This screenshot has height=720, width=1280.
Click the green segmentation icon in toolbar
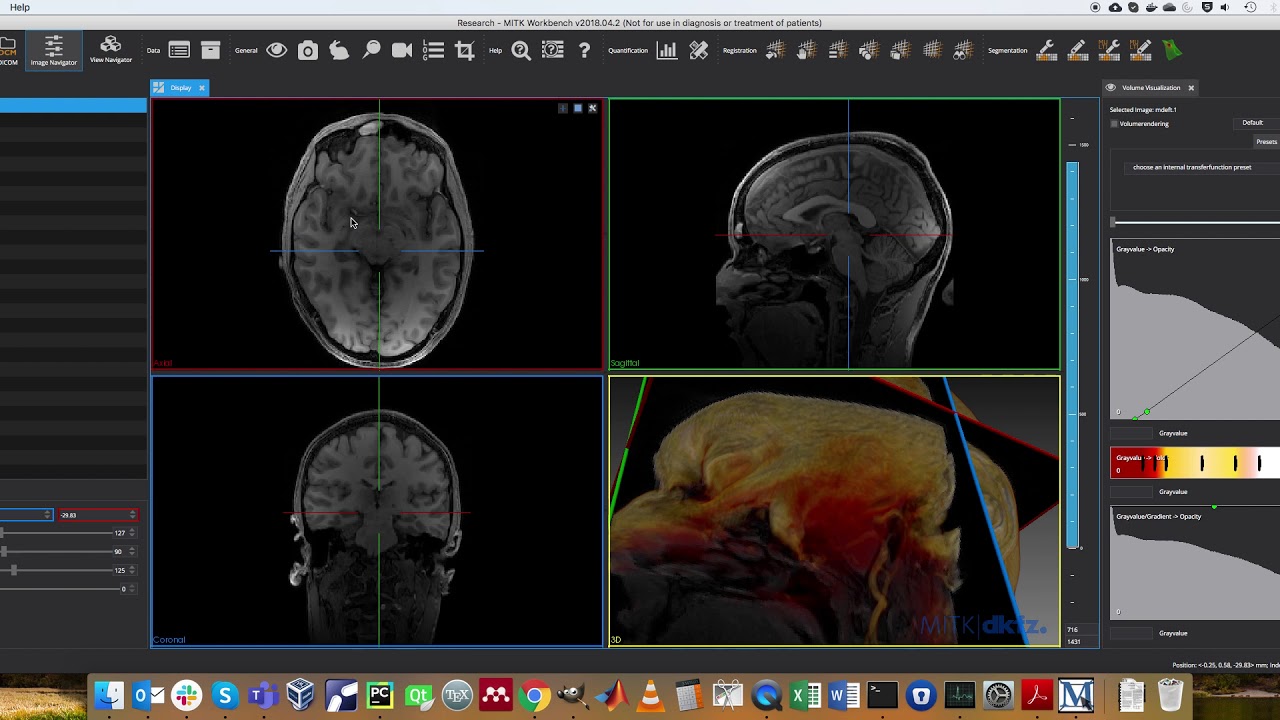(1172, 50)
